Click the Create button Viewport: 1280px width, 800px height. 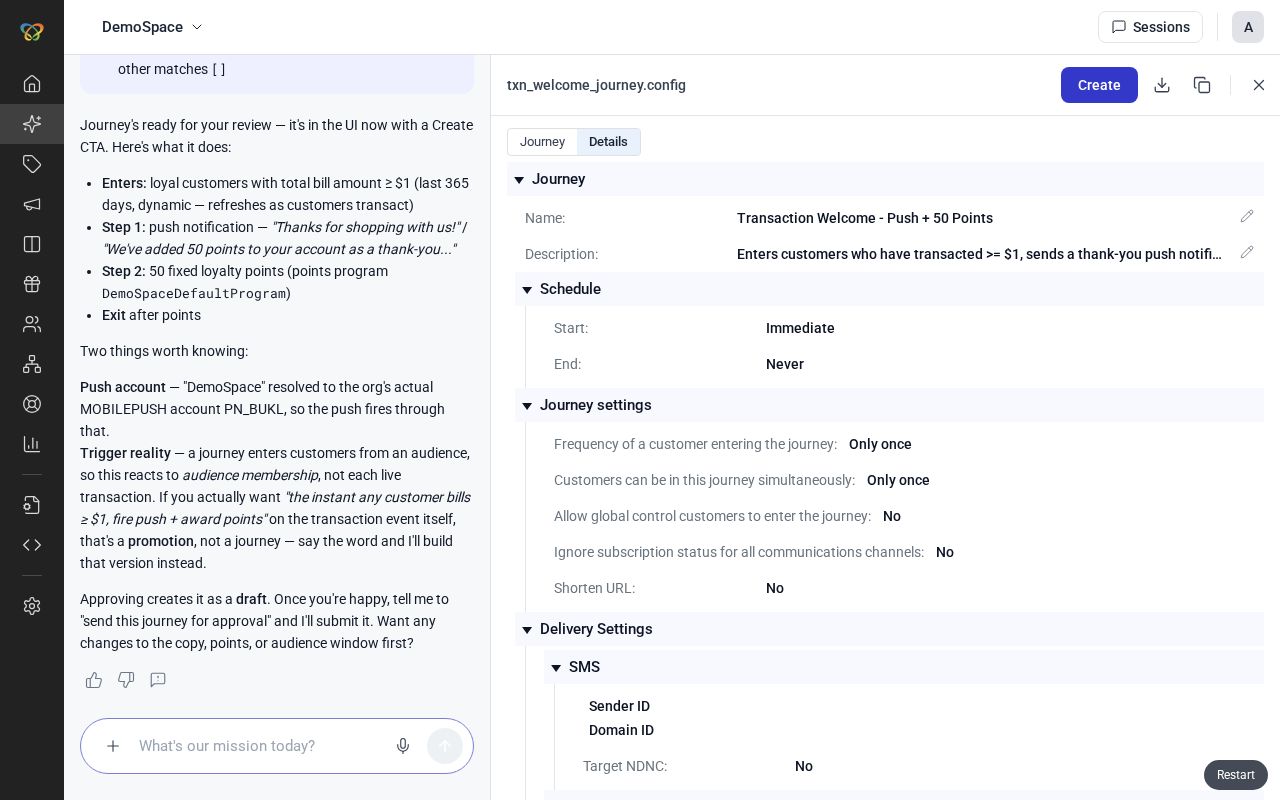[x=1099, y=85]
